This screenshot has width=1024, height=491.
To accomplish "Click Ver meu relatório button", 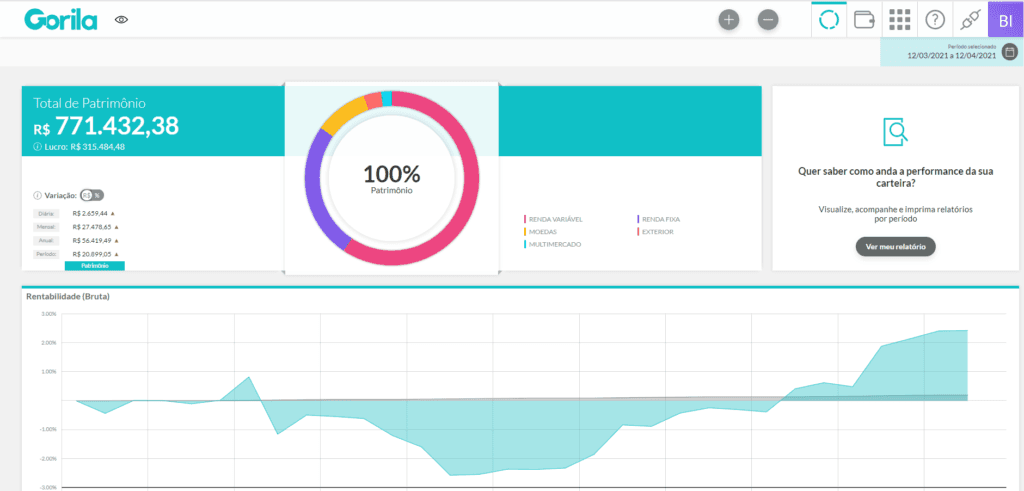I will coord(895,247).
